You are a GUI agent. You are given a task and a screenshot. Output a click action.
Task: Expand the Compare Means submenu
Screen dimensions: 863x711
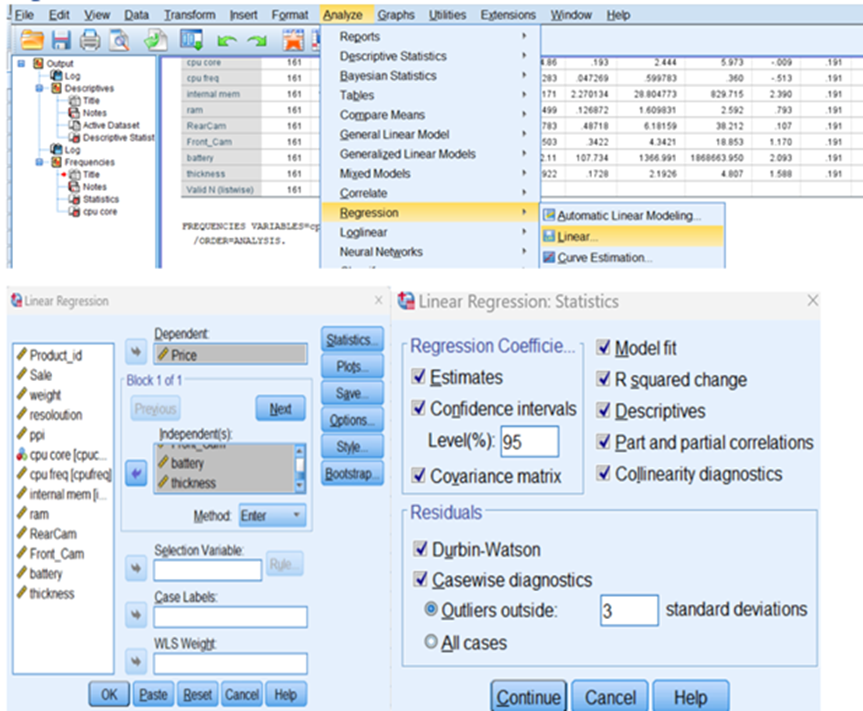point(429,114)
